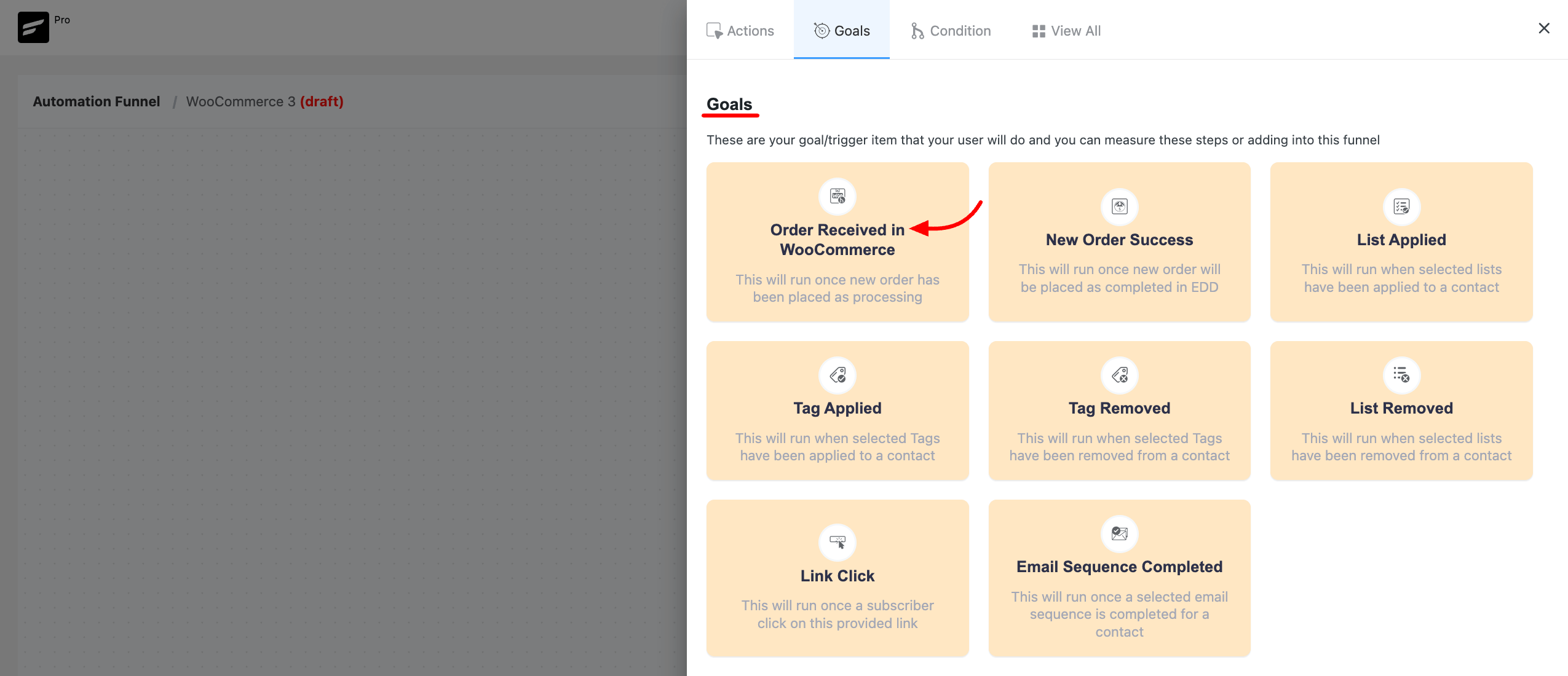Click the Order Received in WooCommerce icon
This screenshot has width=1568, height=676.
[838, 197]
